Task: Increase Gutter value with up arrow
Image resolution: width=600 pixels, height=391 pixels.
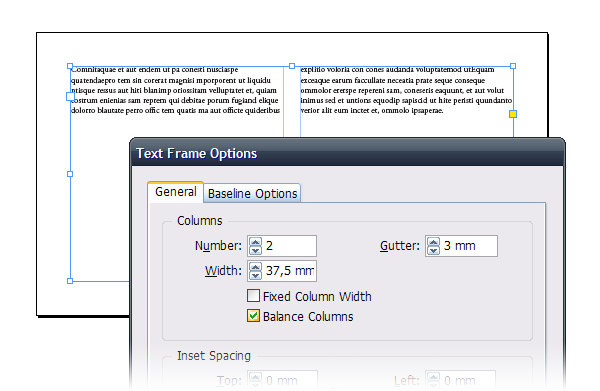Action: coord(433,242)
